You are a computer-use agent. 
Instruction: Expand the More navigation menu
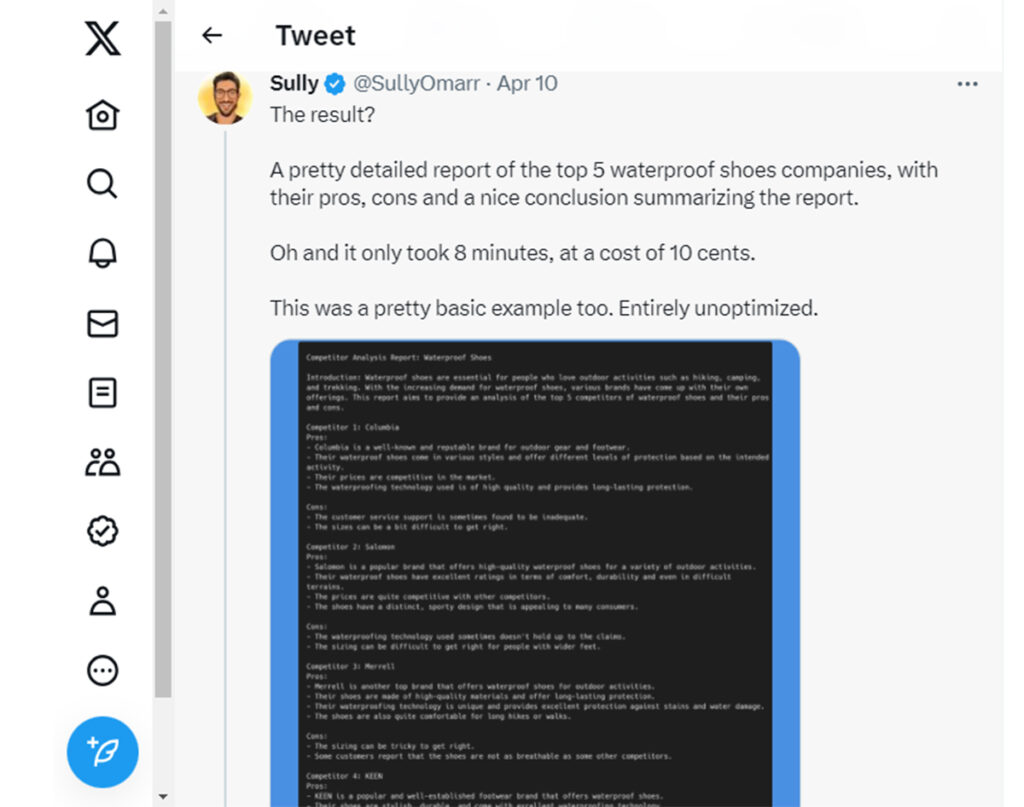(x=101, y=671)
